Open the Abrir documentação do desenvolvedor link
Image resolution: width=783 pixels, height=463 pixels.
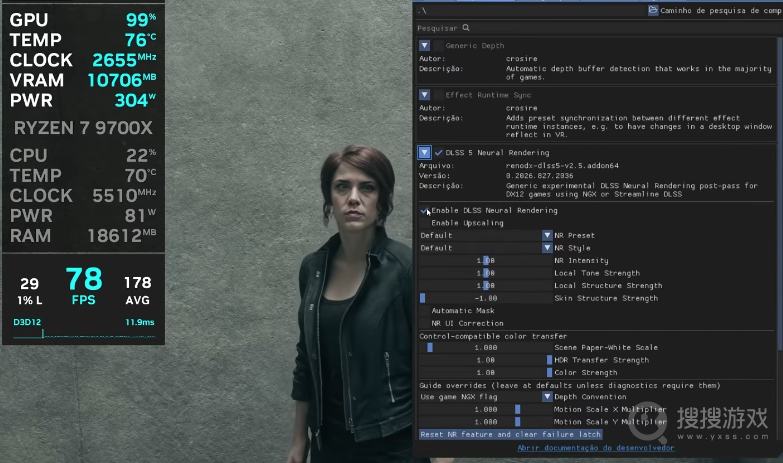[596, 448]
